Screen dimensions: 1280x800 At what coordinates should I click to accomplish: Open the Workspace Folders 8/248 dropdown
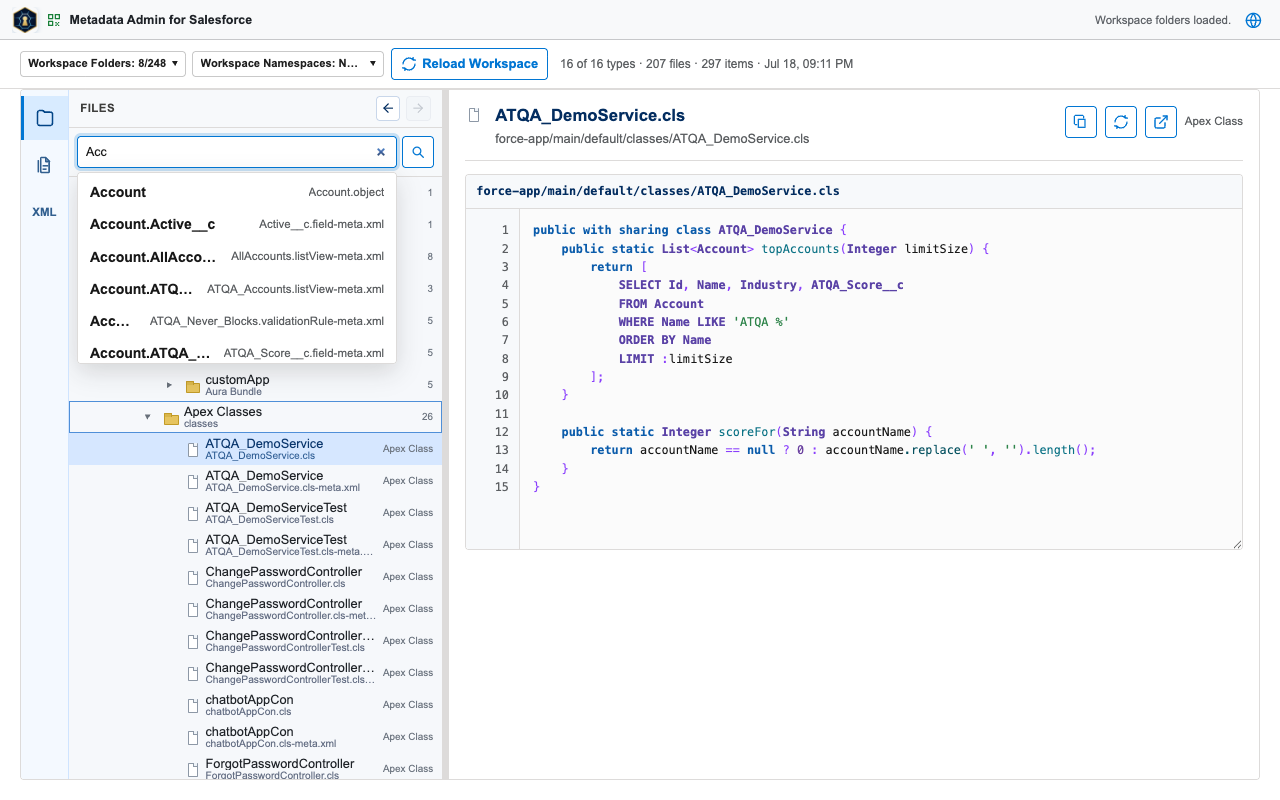point(103,63)
